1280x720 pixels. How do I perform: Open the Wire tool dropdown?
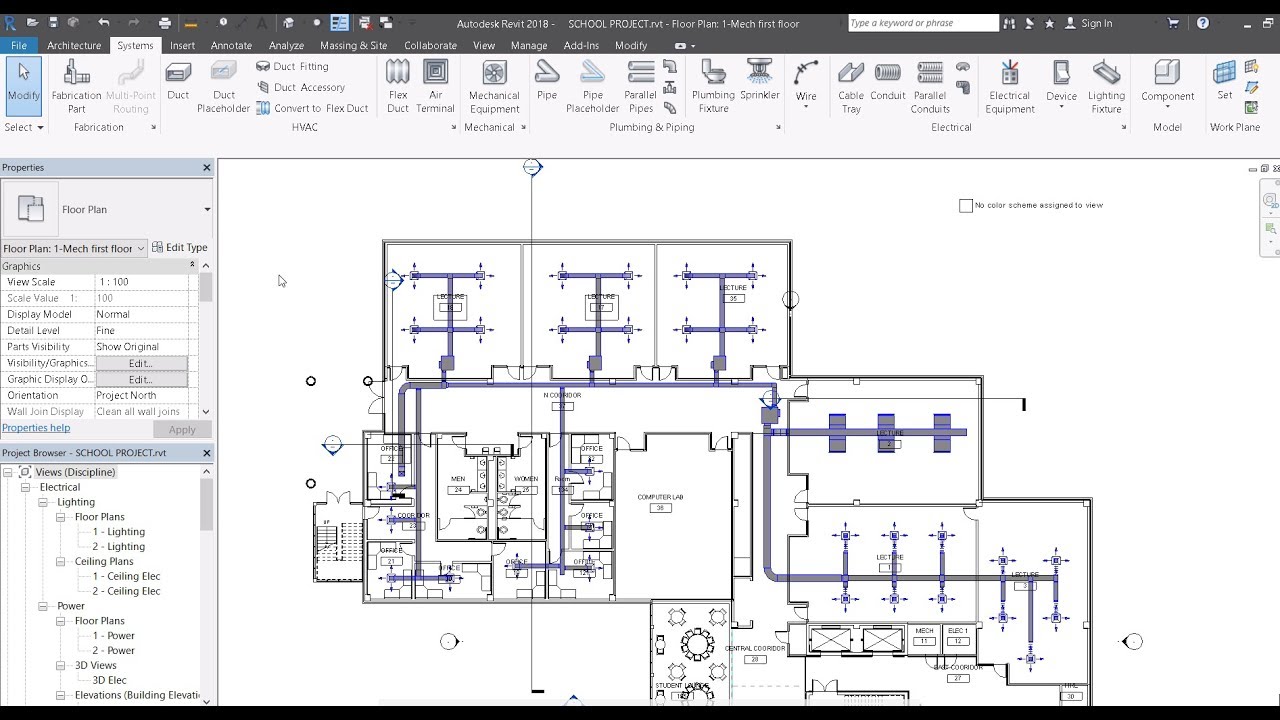[806, 107]
